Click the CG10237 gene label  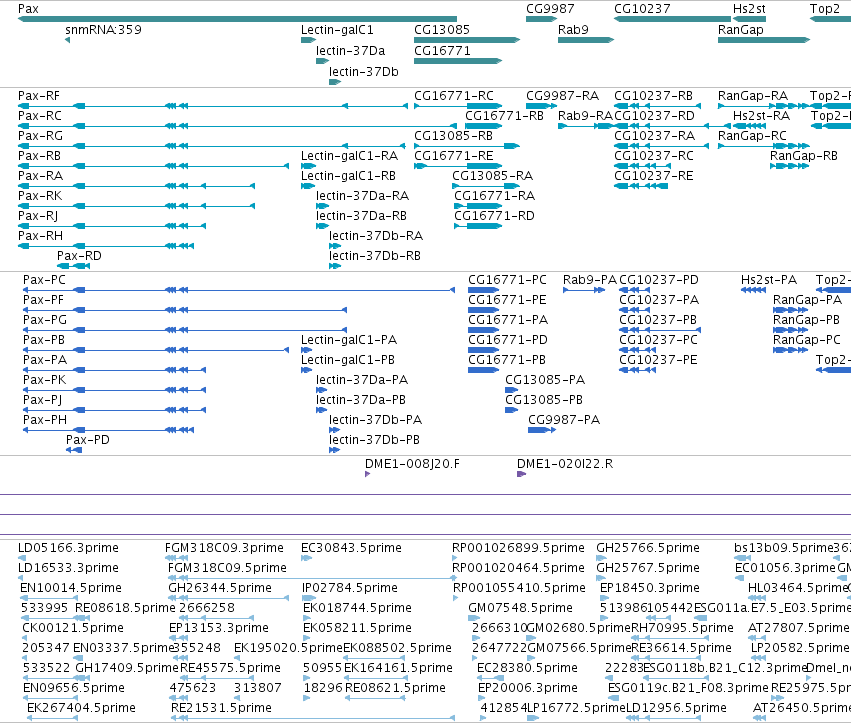tap(642, 9)
